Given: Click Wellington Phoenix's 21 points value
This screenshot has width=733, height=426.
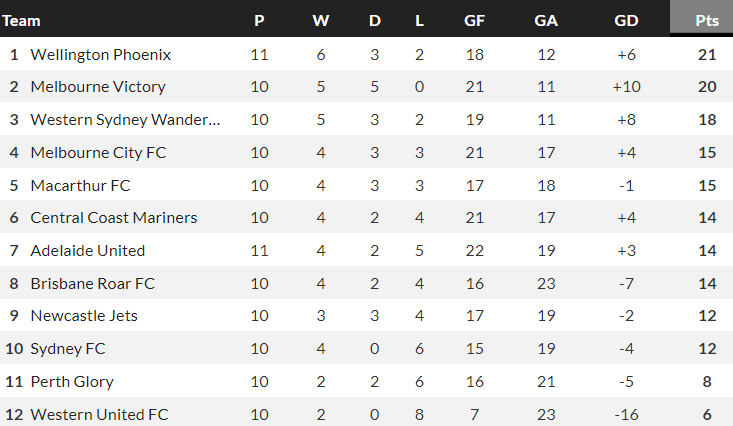Looking at the screenshot, I should point(707,54).
